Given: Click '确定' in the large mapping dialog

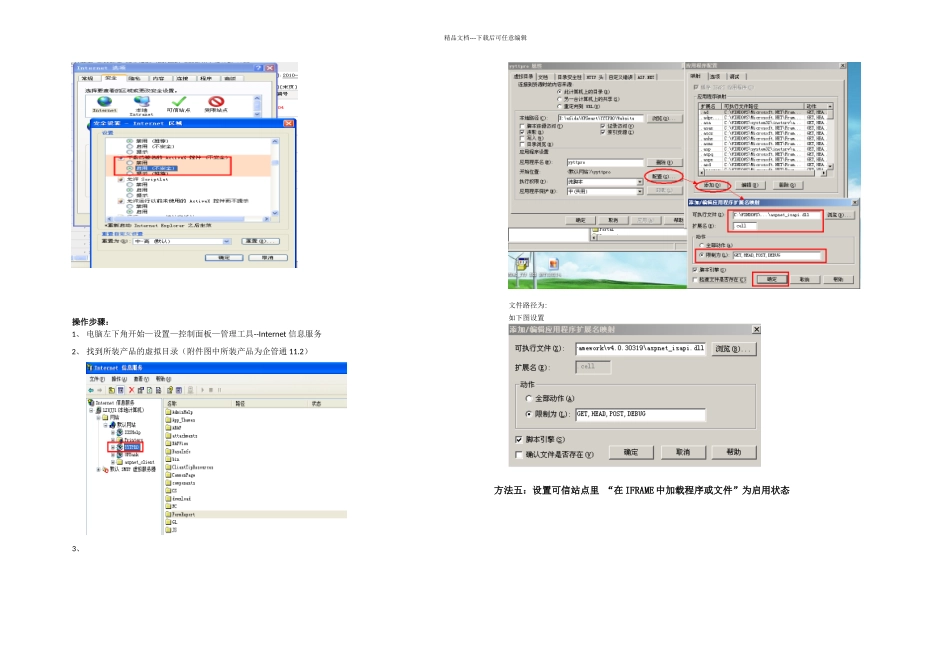Looking at the screenshot, I should click(x=631, y=453).
